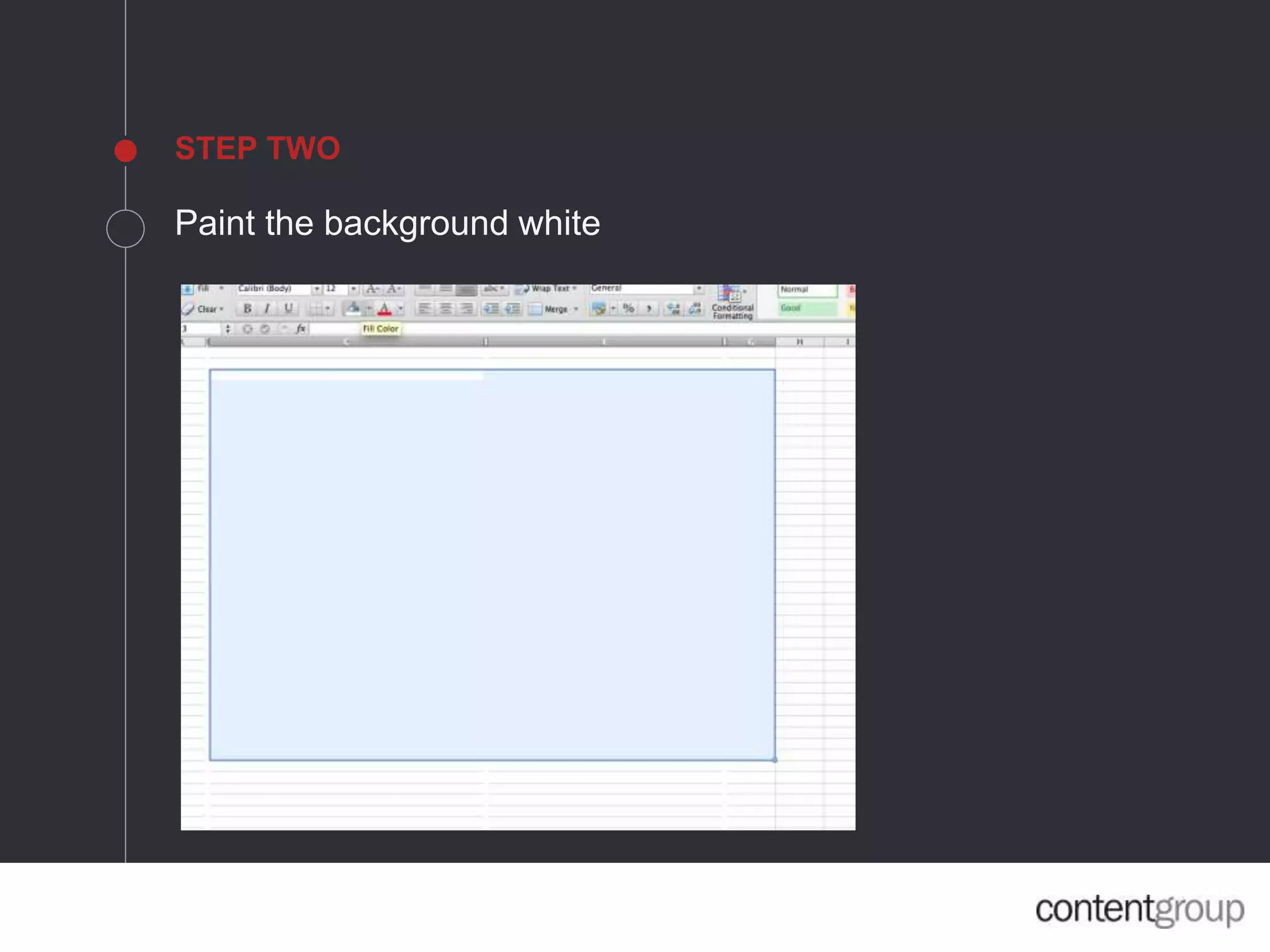Click the formula bar cancel icon
The width and height of the screenshot is (1270, 952).
[x=247, y=329]
